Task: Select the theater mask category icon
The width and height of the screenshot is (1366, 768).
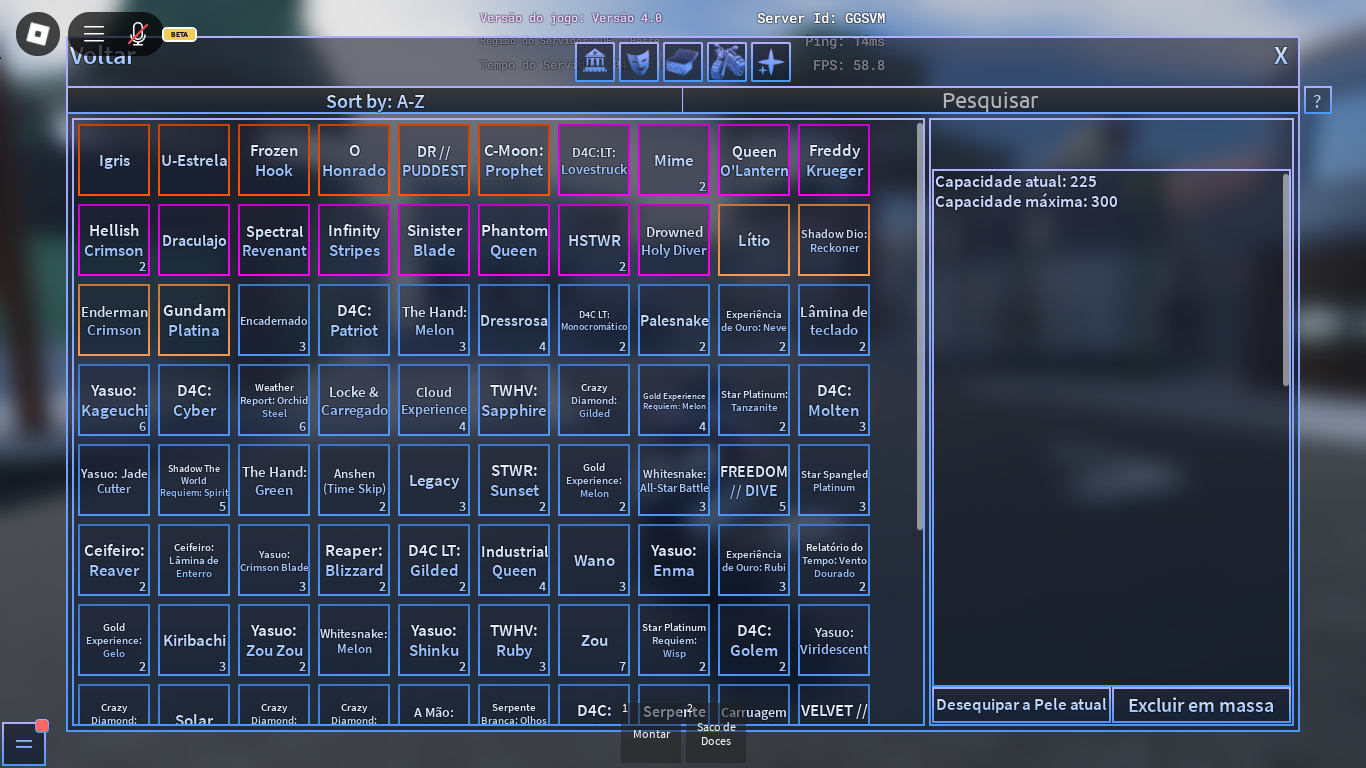Action: 639,62
